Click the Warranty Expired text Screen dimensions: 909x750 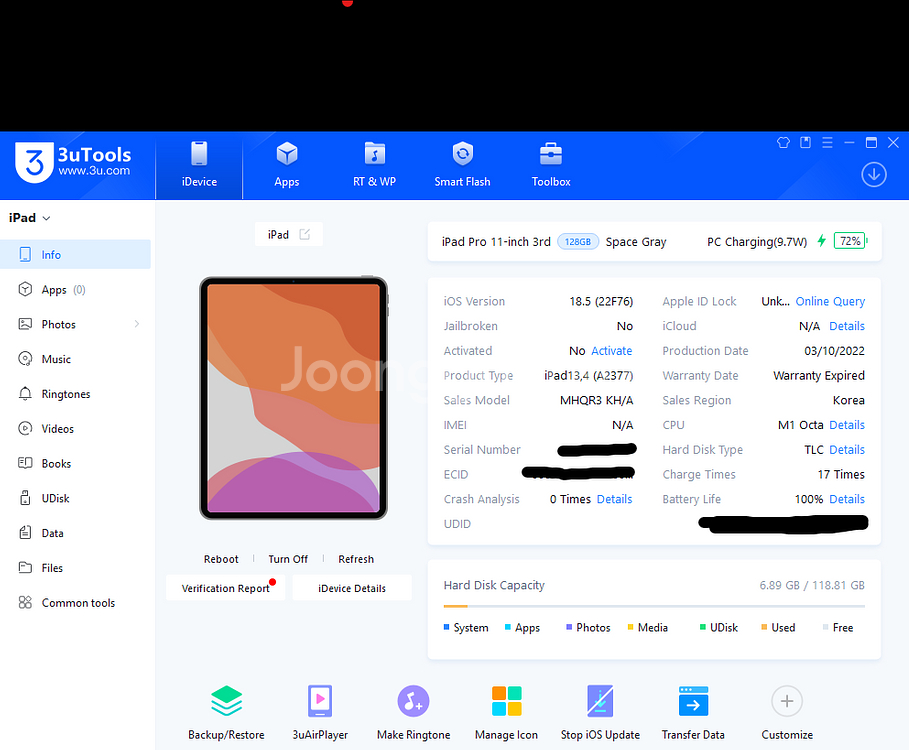(819, 376)
